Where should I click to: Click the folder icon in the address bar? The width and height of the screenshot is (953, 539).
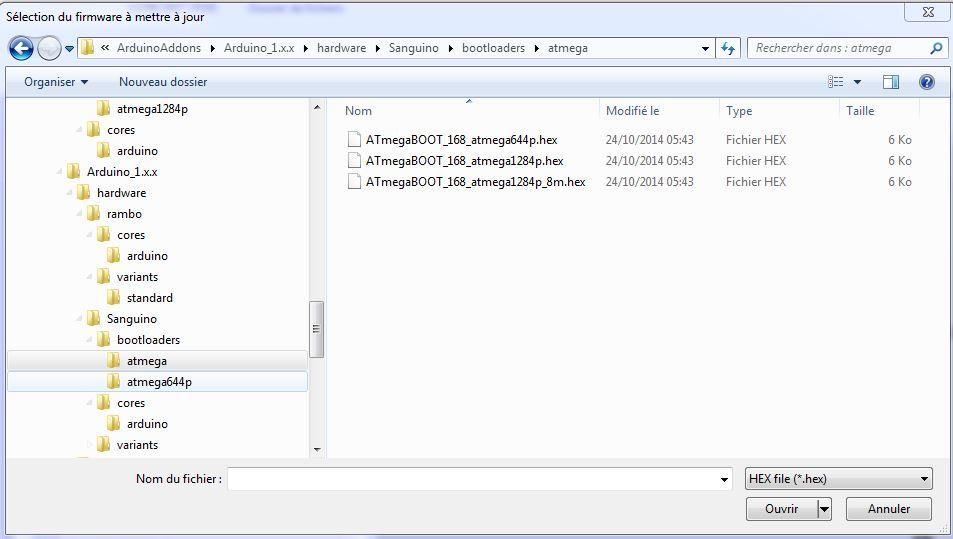click(x=88, y=48)
